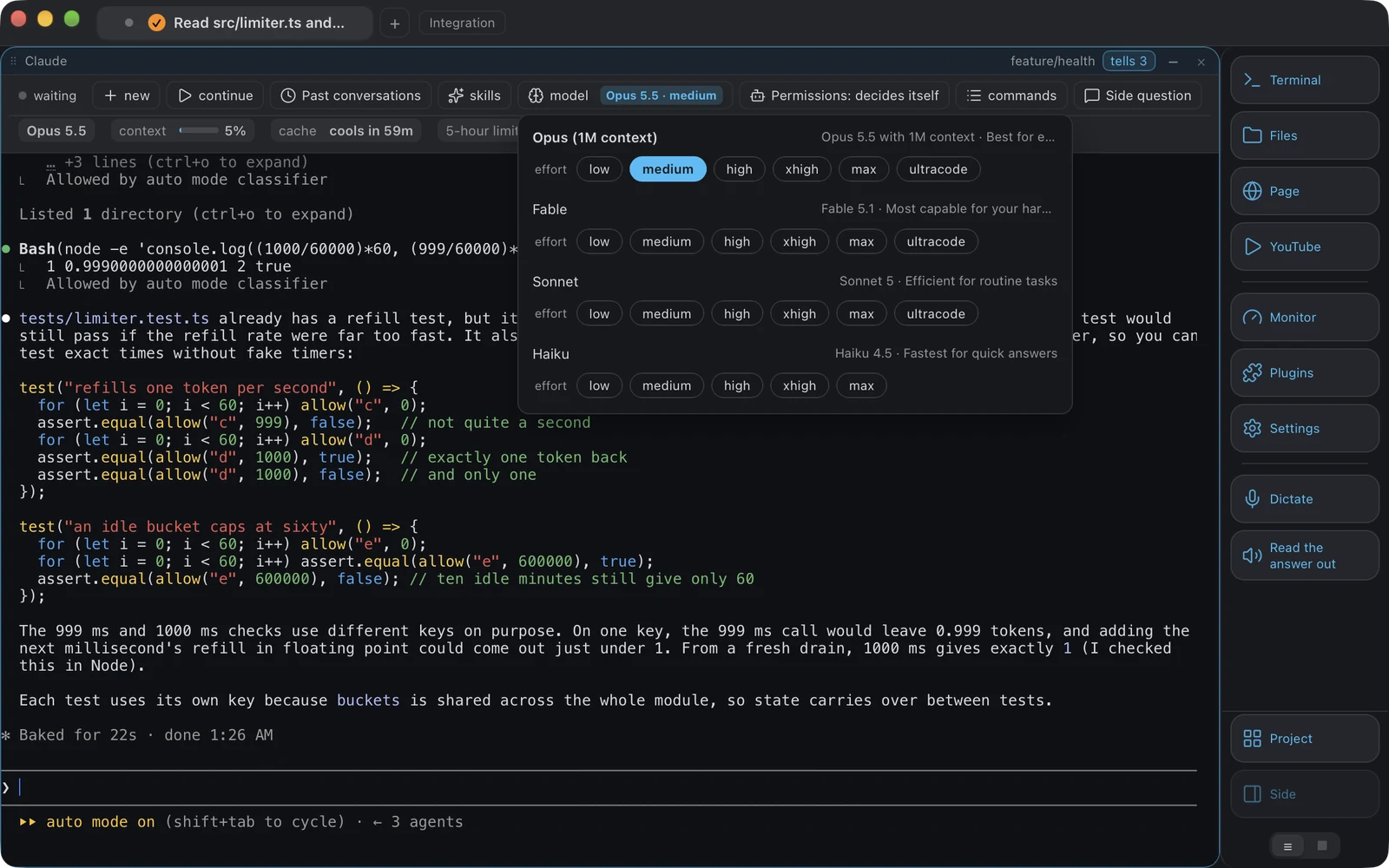
Task: Click the cache cools in 59m chip
Action: (346, 131)
